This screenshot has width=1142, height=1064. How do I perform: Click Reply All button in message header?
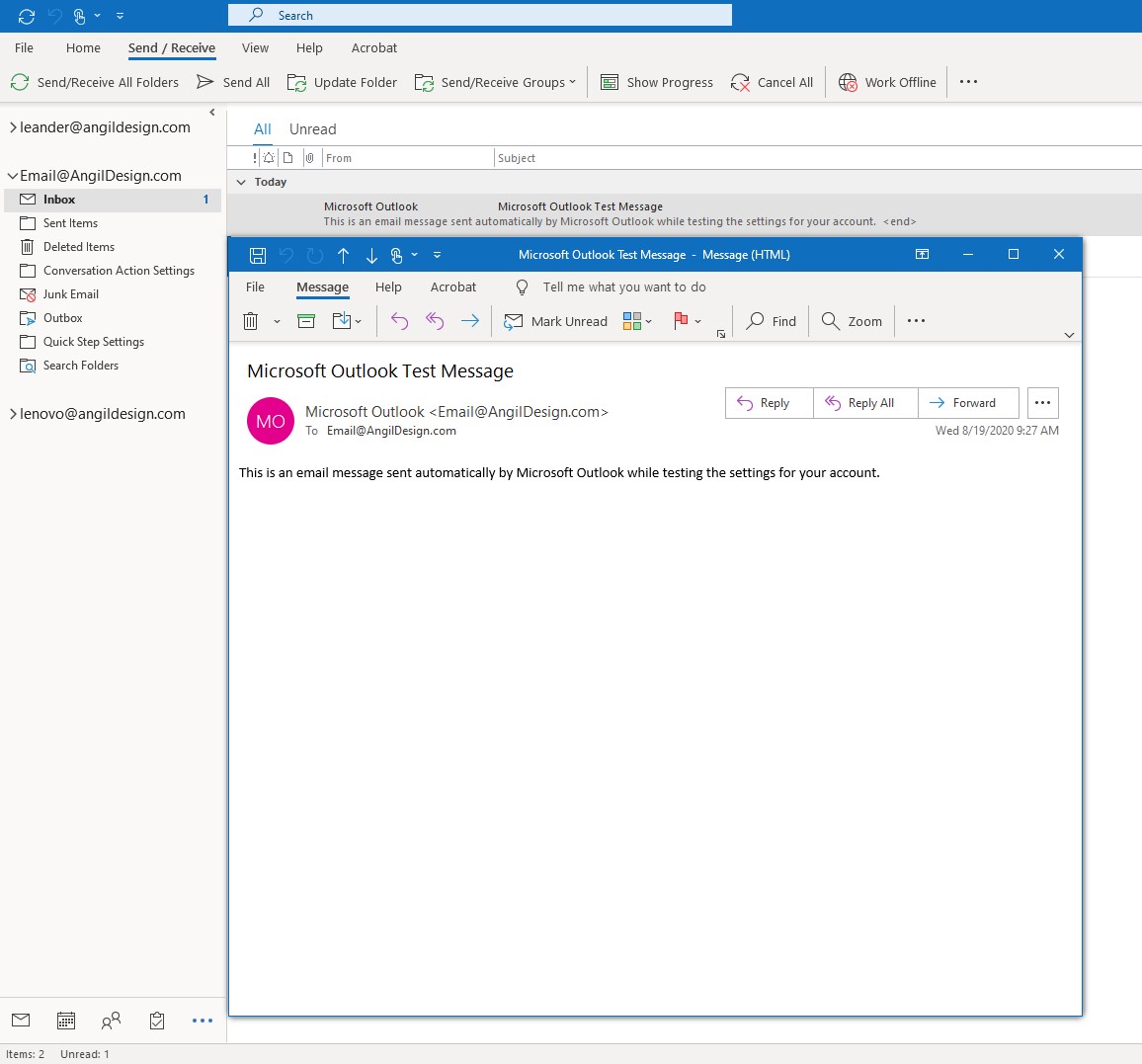tap(865, 403)
